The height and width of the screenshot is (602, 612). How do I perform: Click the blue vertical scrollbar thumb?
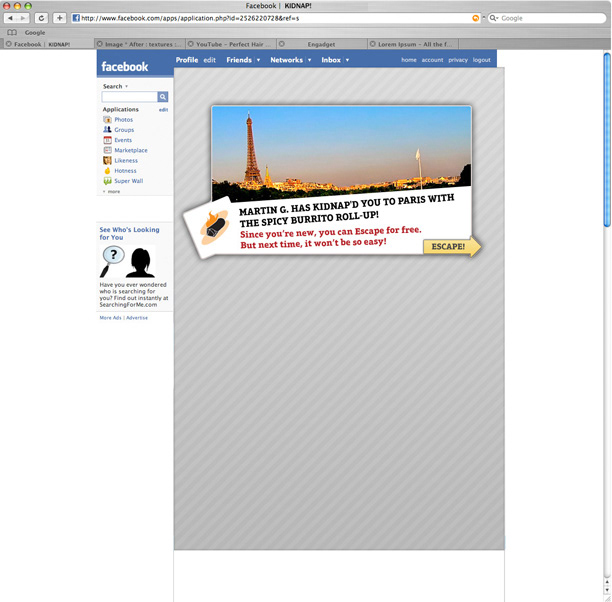[x=607, y=139]
